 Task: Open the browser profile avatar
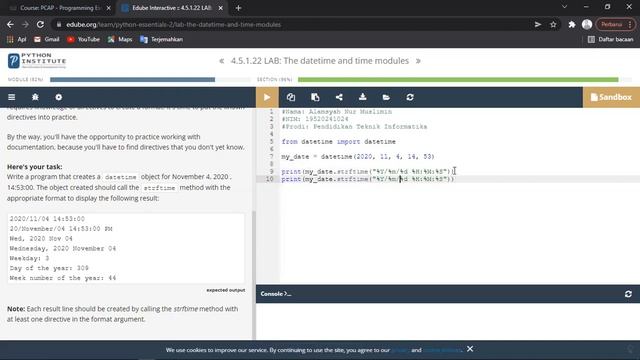point(587,24)
